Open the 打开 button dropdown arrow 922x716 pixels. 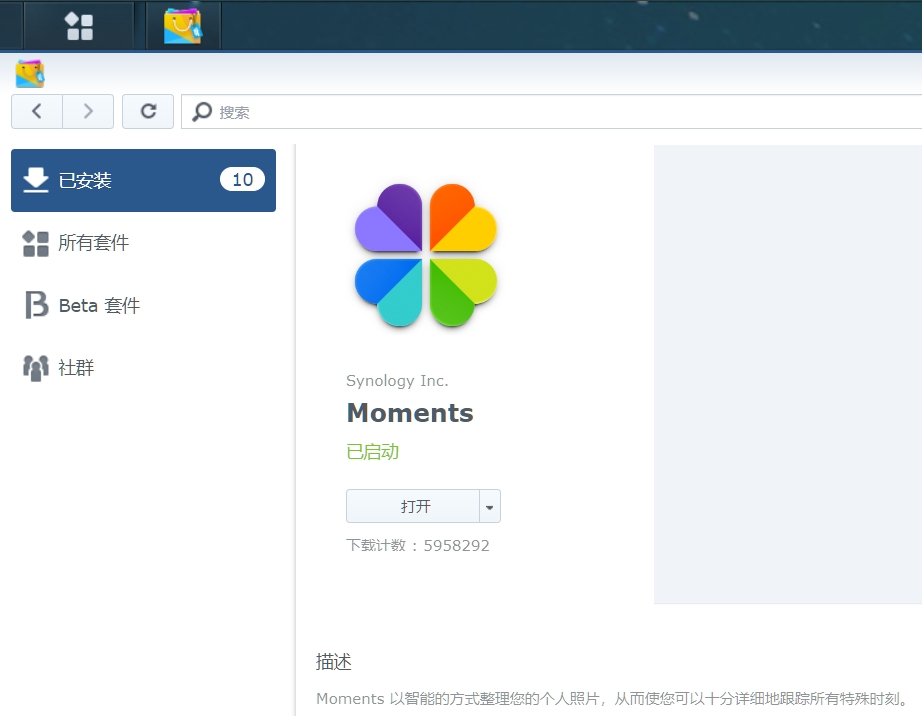489,506
